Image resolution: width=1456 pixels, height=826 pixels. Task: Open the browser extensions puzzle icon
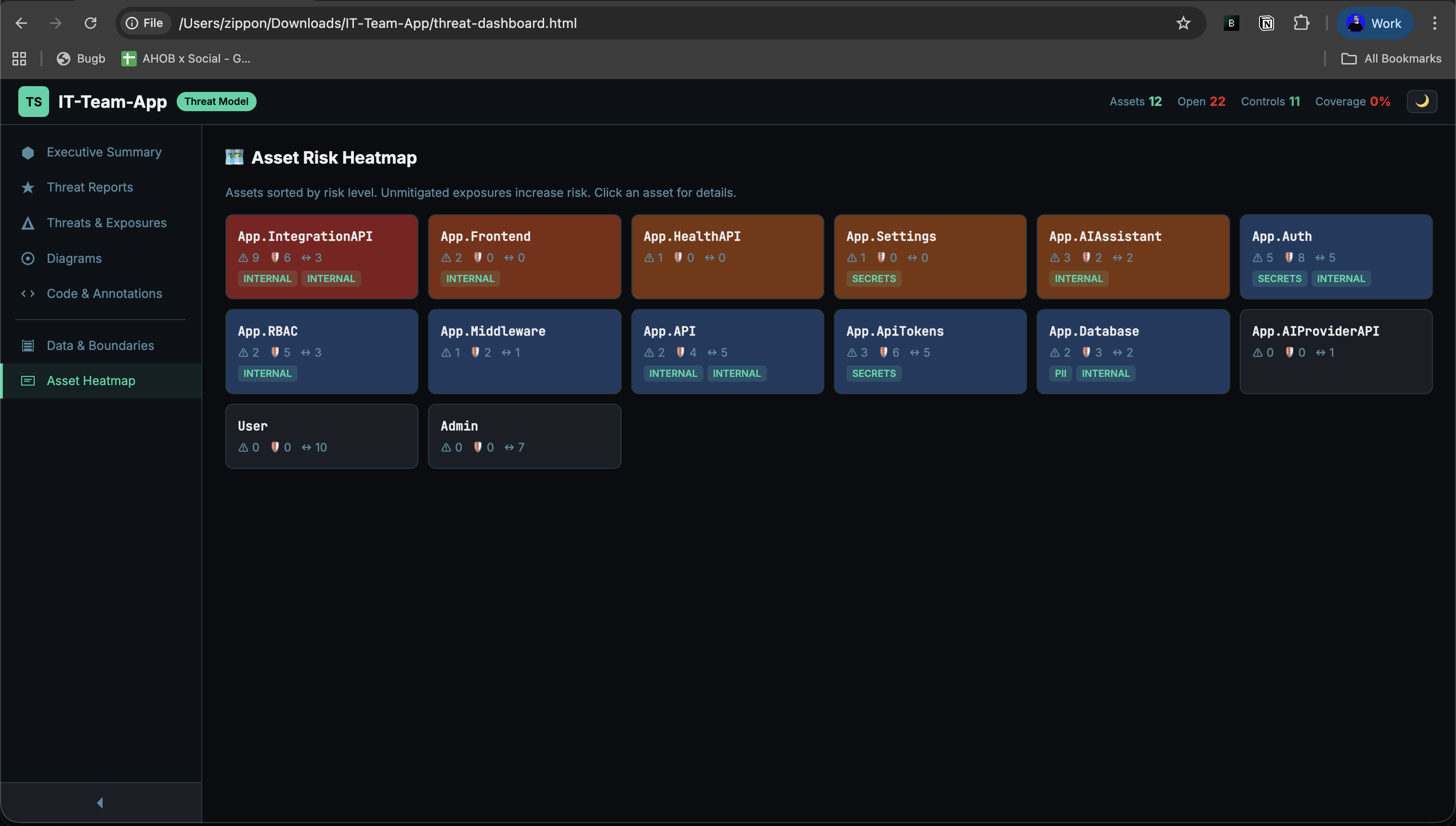tap(1301, 23)
